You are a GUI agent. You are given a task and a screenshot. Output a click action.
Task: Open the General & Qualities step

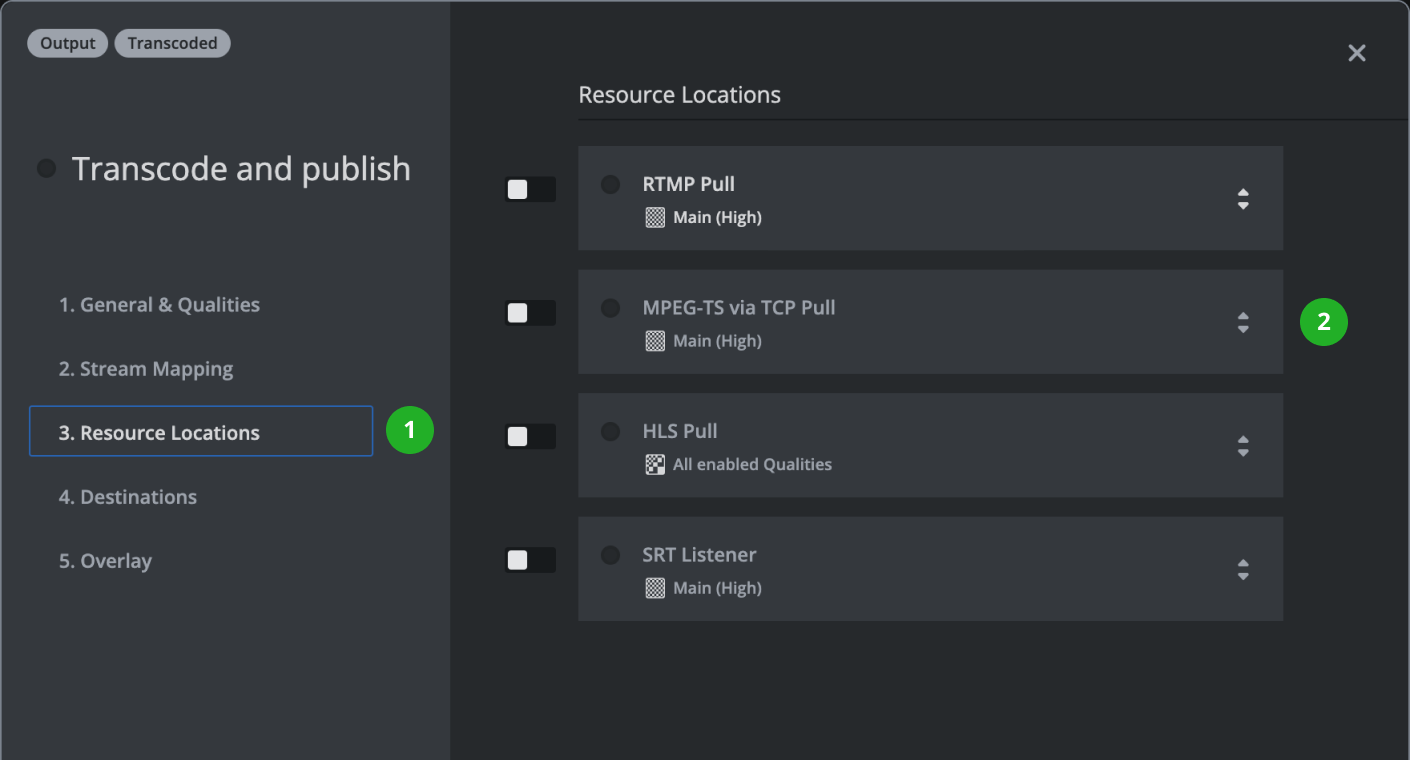(x=159, y=305)
